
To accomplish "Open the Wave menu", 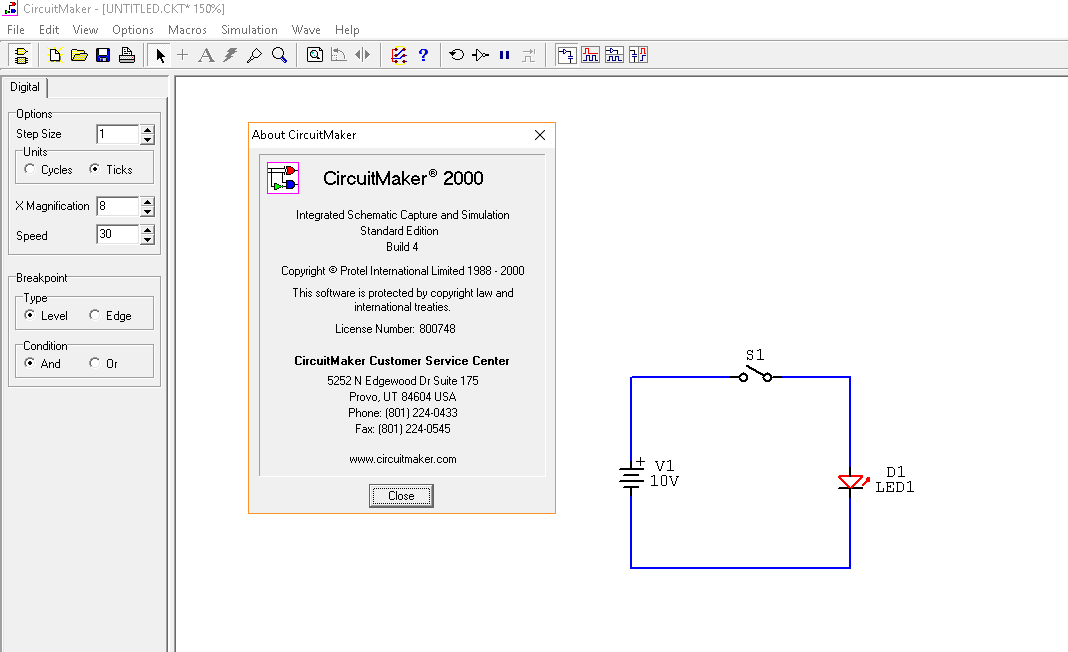I will pyautogui.click(x=306, y=30).
